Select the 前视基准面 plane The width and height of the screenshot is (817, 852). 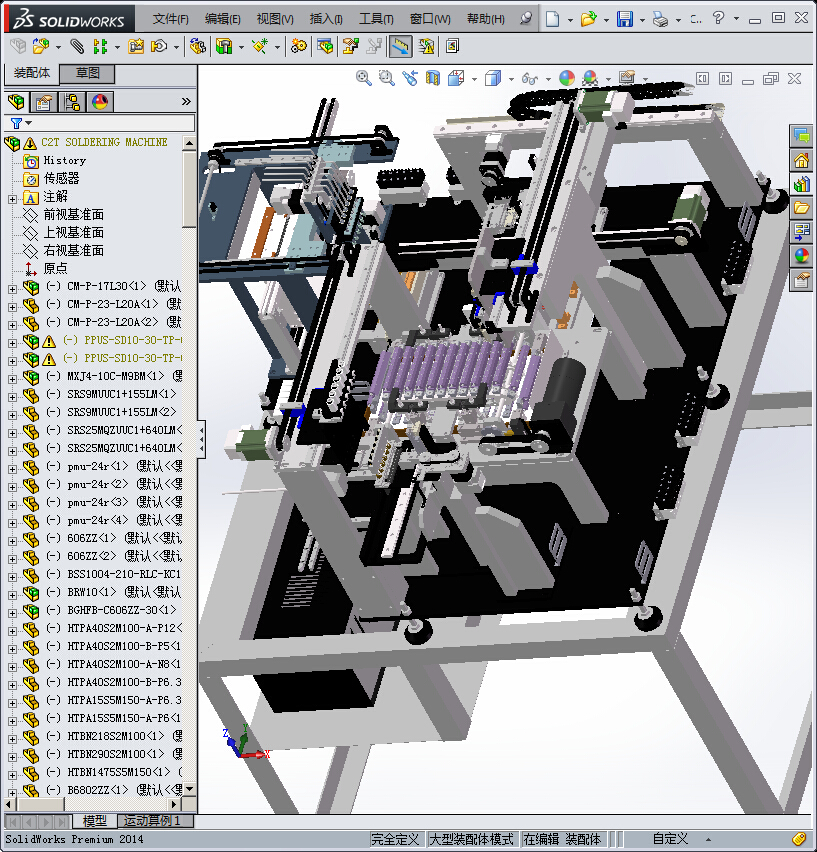[73, 215]
